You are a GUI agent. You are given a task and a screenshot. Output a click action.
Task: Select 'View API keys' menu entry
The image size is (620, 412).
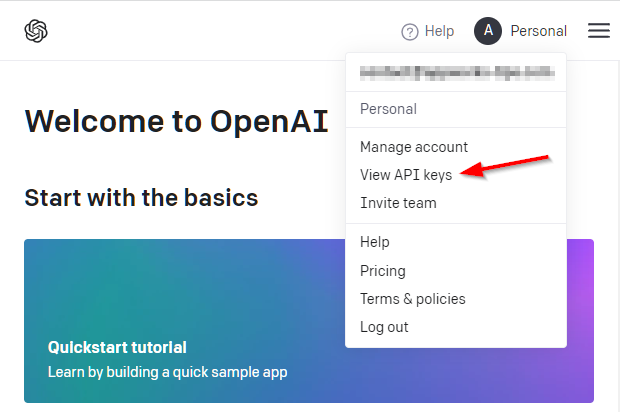406,175
